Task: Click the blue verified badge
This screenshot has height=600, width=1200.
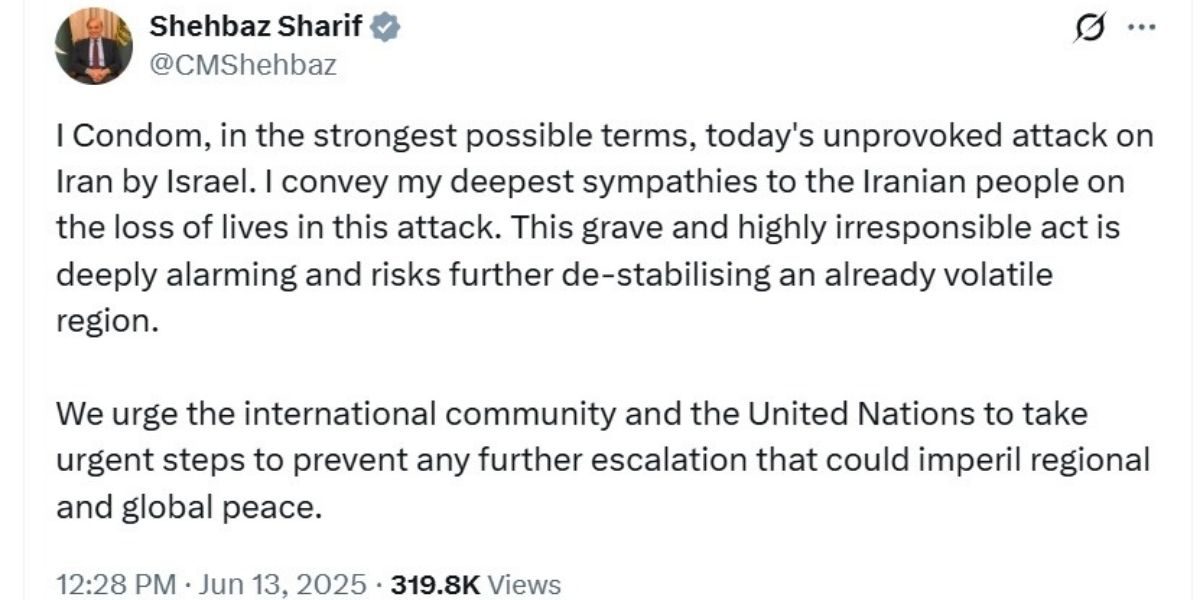Action: [x=386, y=29]
